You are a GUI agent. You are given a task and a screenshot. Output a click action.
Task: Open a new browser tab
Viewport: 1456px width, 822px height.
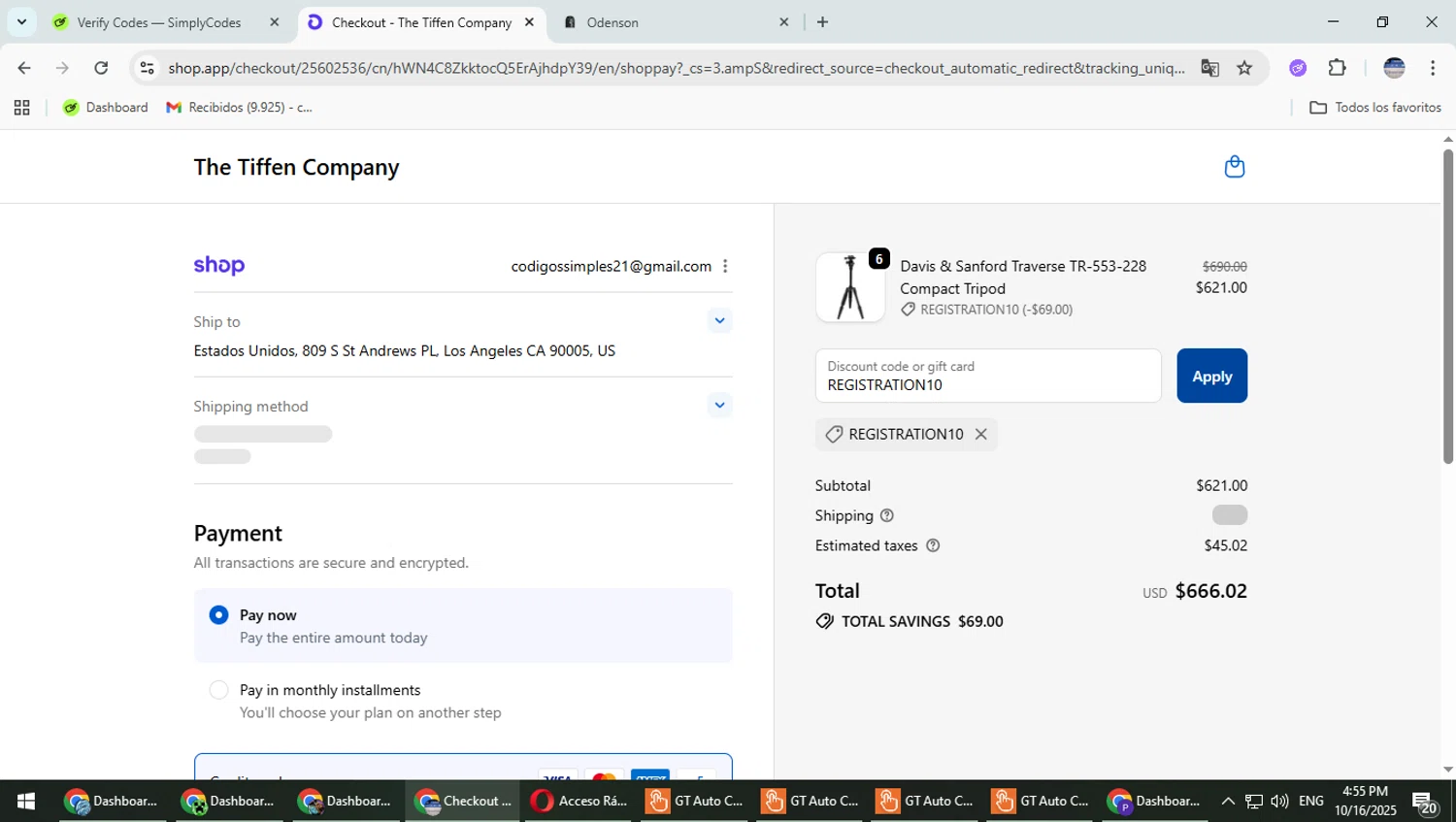pyautogui.click(x=822, y=21)
